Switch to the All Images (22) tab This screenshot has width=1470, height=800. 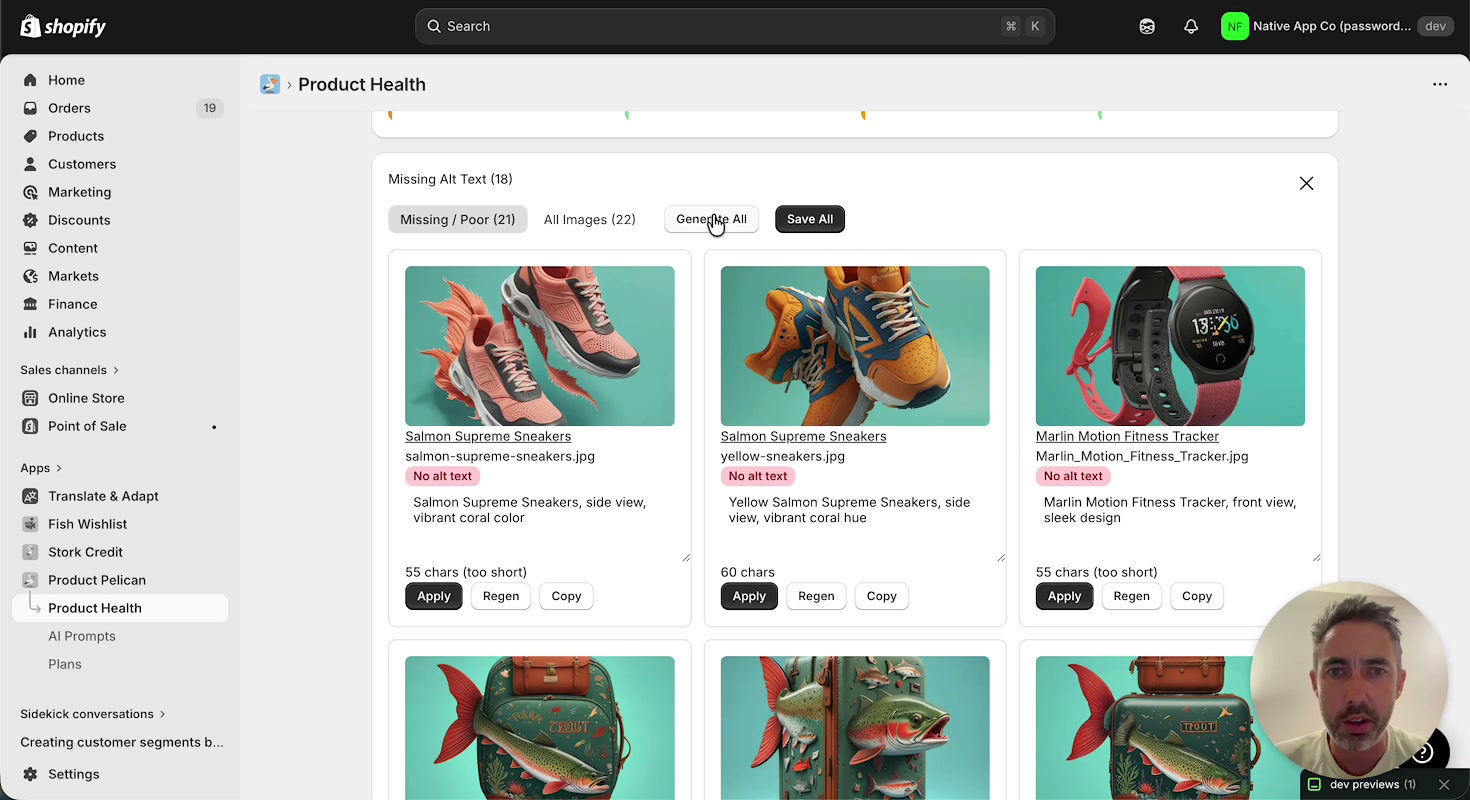[x=589, y=219]
